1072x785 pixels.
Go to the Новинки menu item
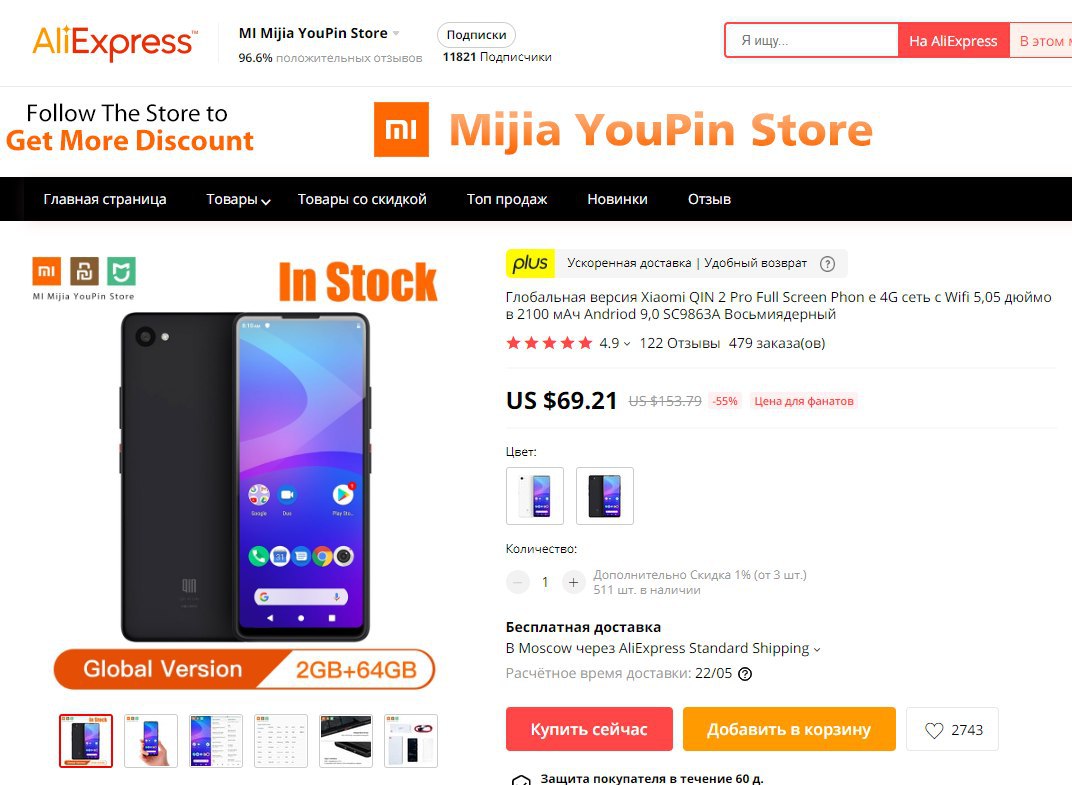click(617, 199)
